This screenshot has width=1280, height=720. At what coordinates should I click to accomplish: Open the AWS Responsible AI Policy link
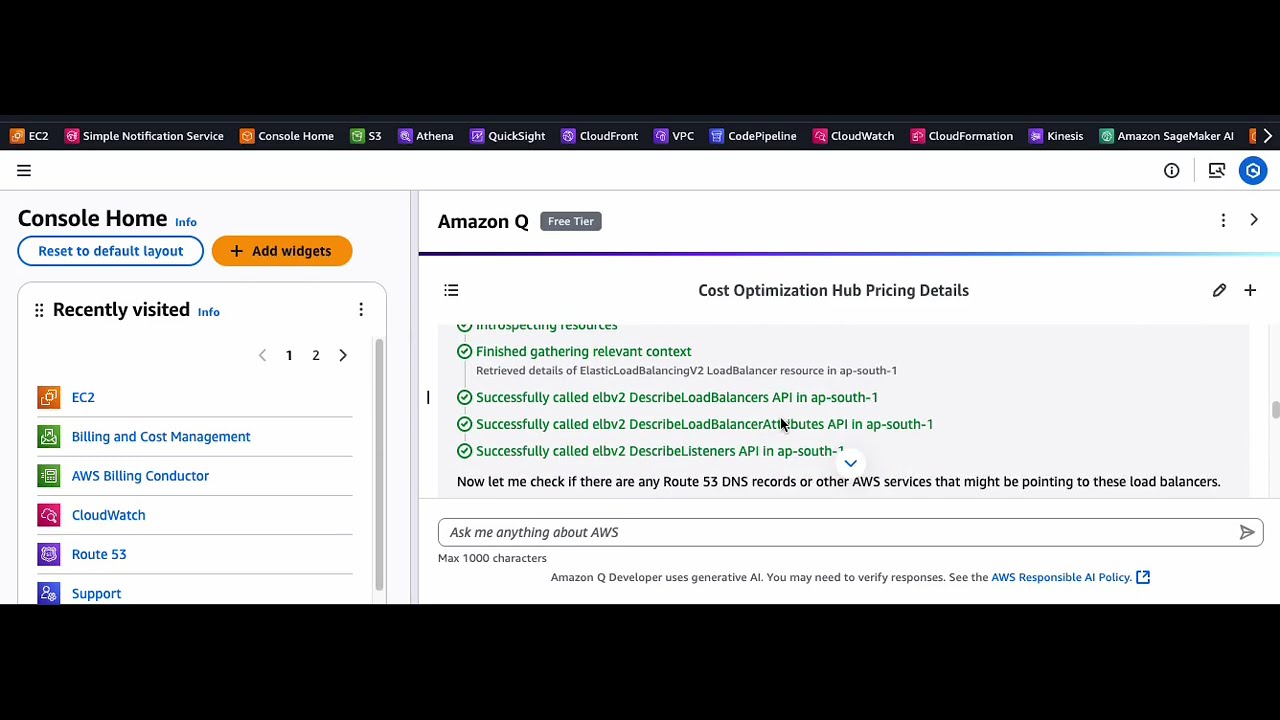click(1070, 577)
